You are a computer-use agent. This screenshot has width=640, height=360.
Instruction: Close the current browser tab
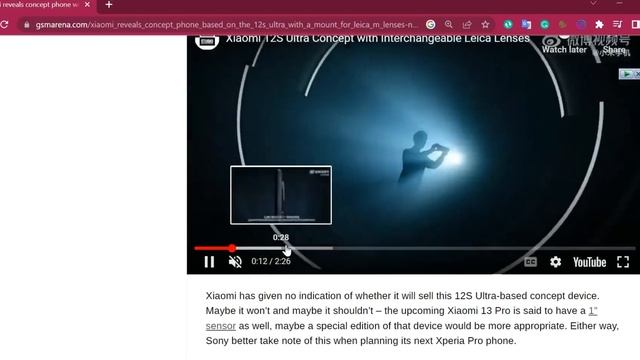point(87,4)
